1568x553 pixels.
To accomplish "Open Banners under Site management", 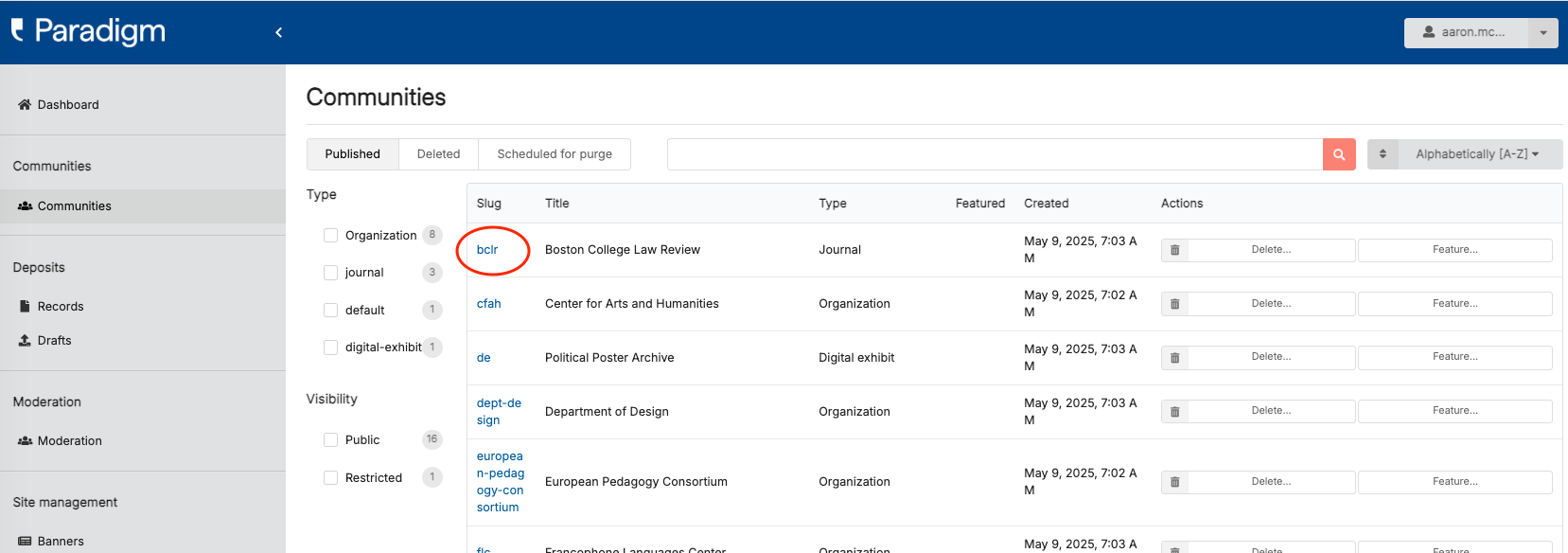I will click(143, 542).
